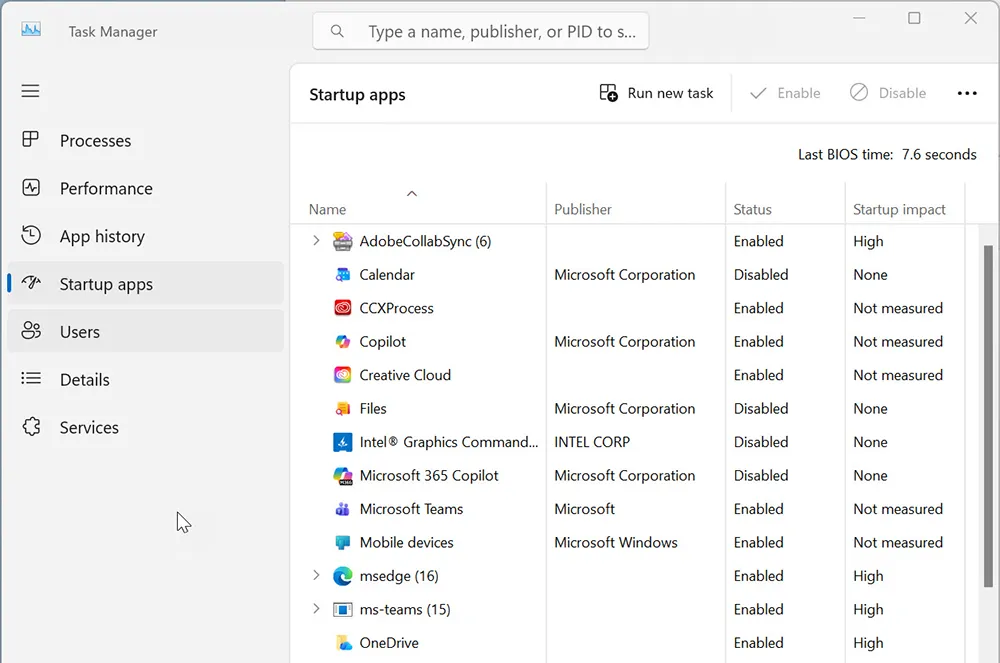
Task: Click the OneDrive app icon
Action: [x=341, y=642]
